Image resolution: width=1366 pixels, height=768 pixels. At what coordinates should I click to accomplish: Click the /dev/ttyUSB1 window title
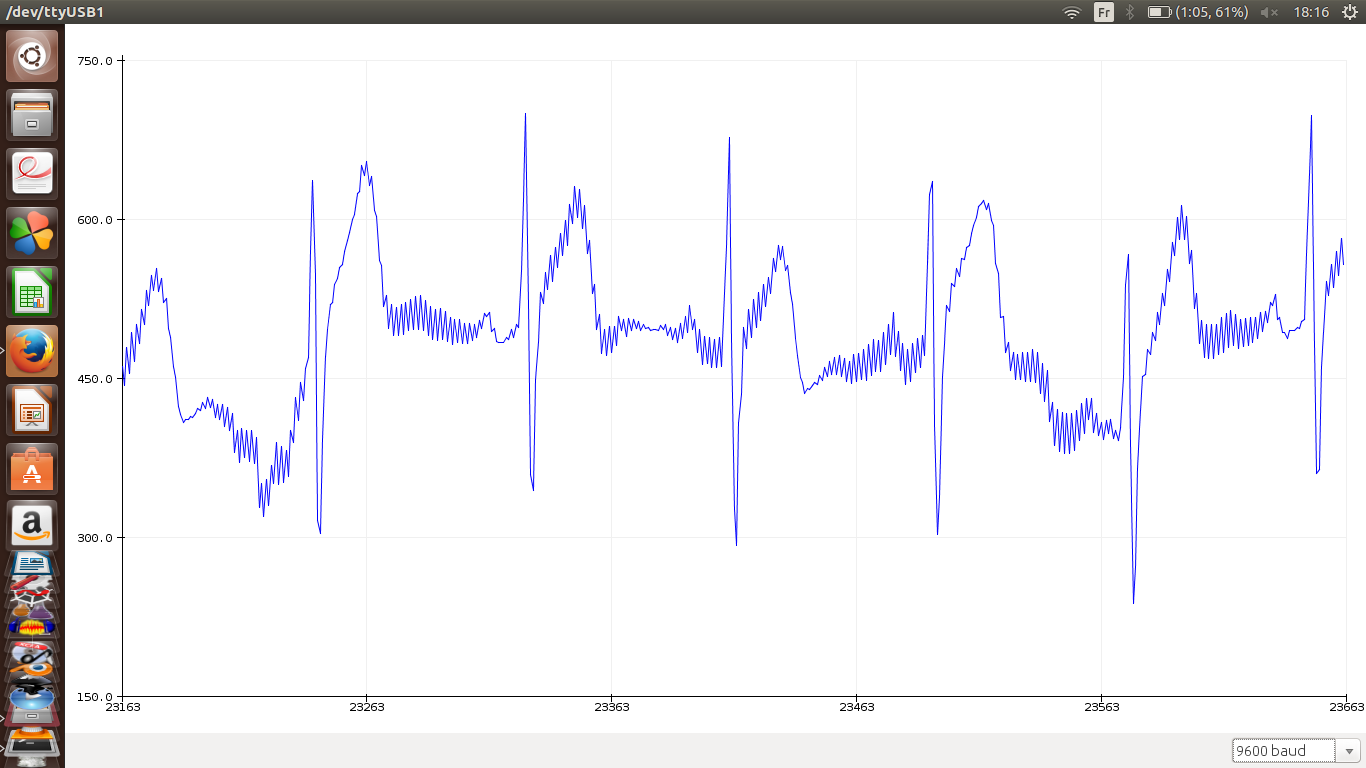(x=55, y=12)
